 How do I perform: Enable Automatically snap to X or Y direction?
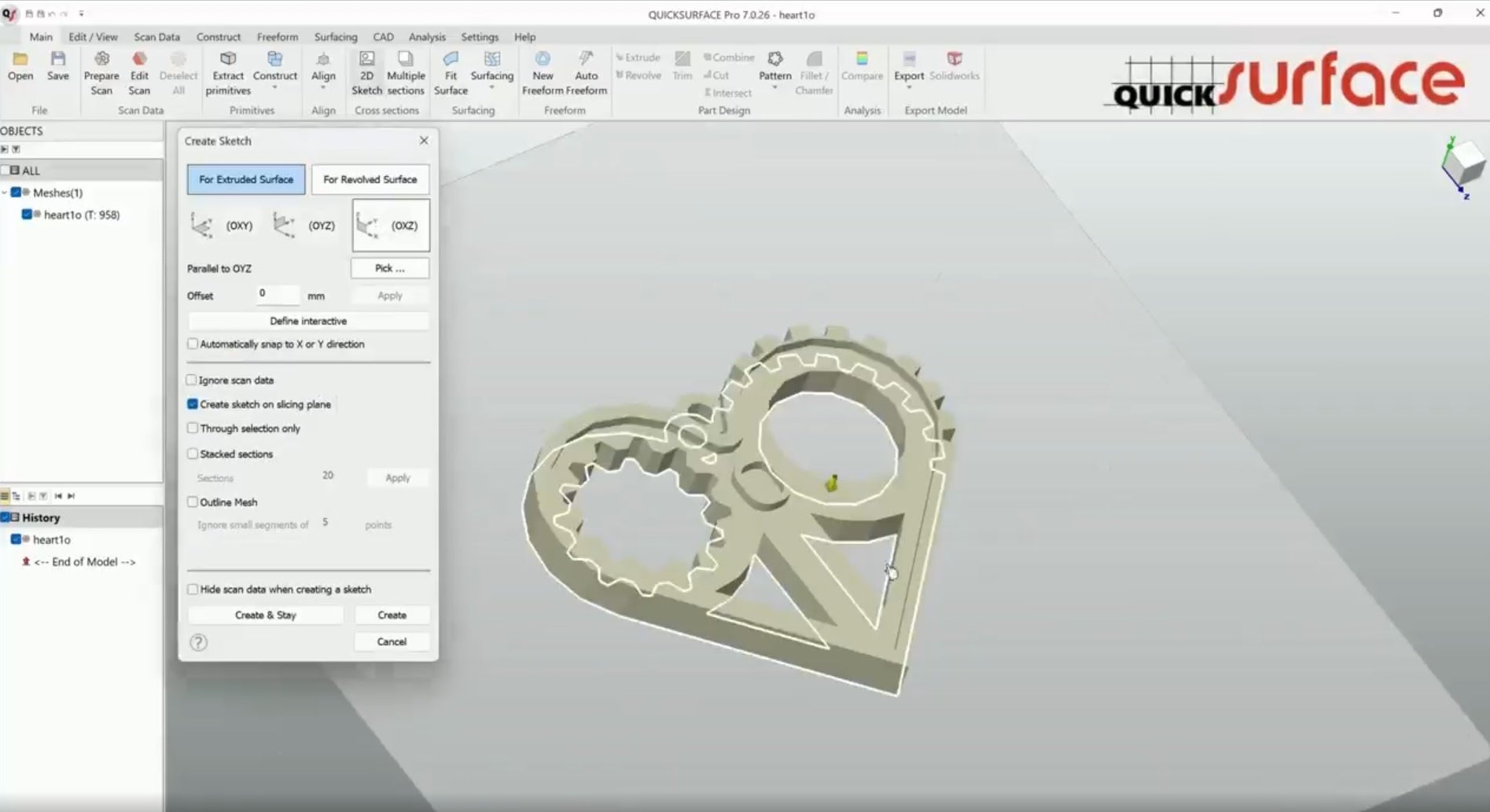pyautogui.click(x=193, y=344)
